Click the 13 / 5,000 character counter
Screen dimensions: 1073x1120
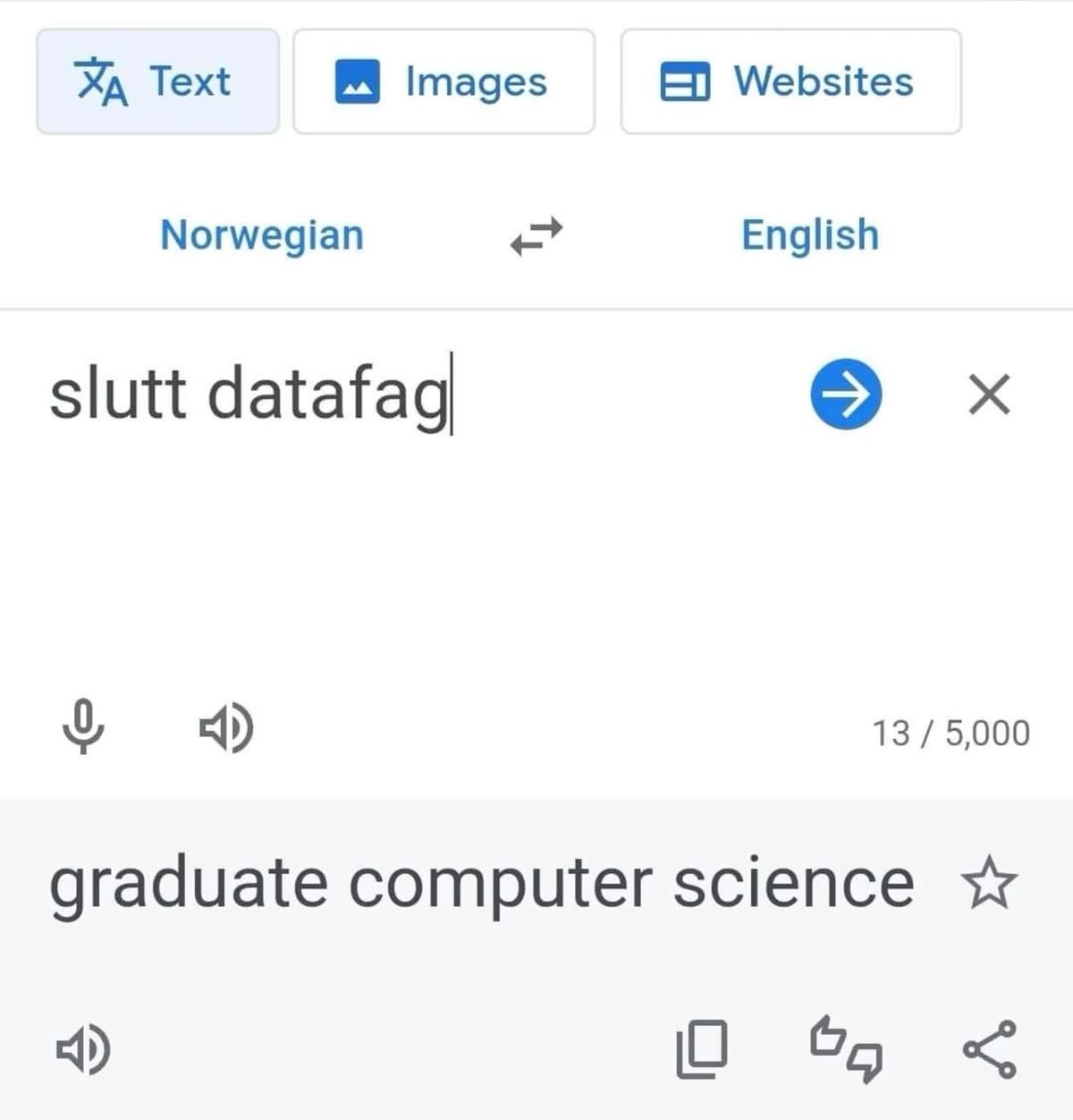950,733
